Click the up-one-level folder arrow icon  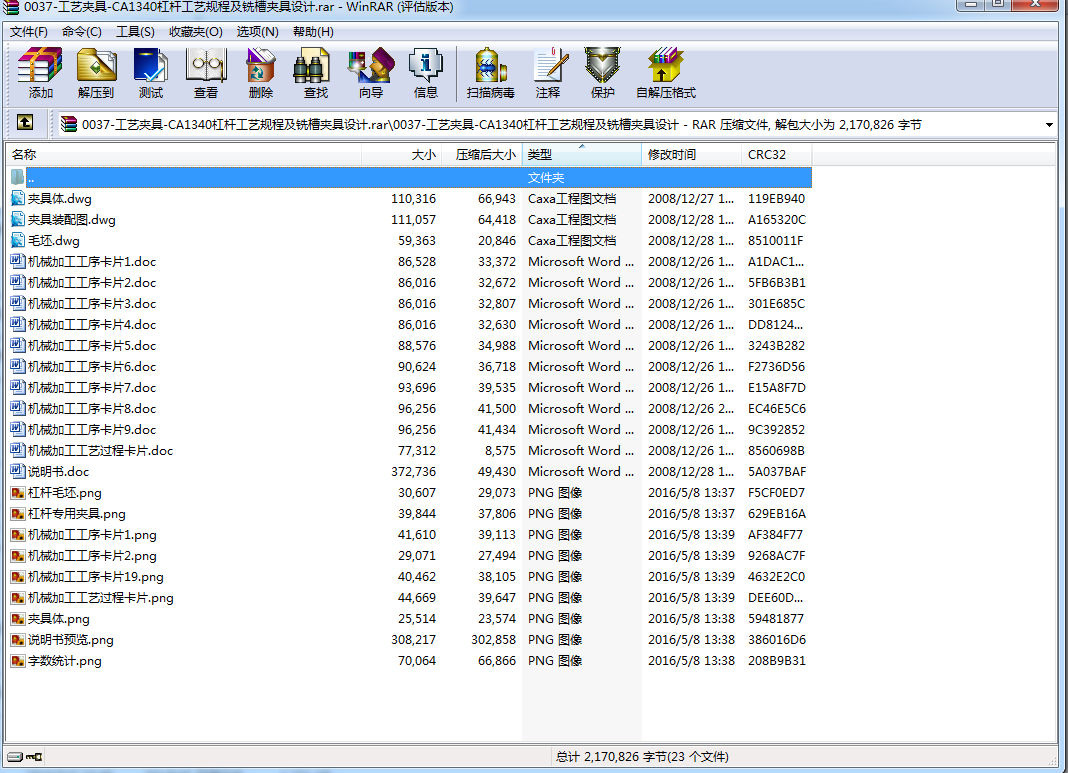25,123
